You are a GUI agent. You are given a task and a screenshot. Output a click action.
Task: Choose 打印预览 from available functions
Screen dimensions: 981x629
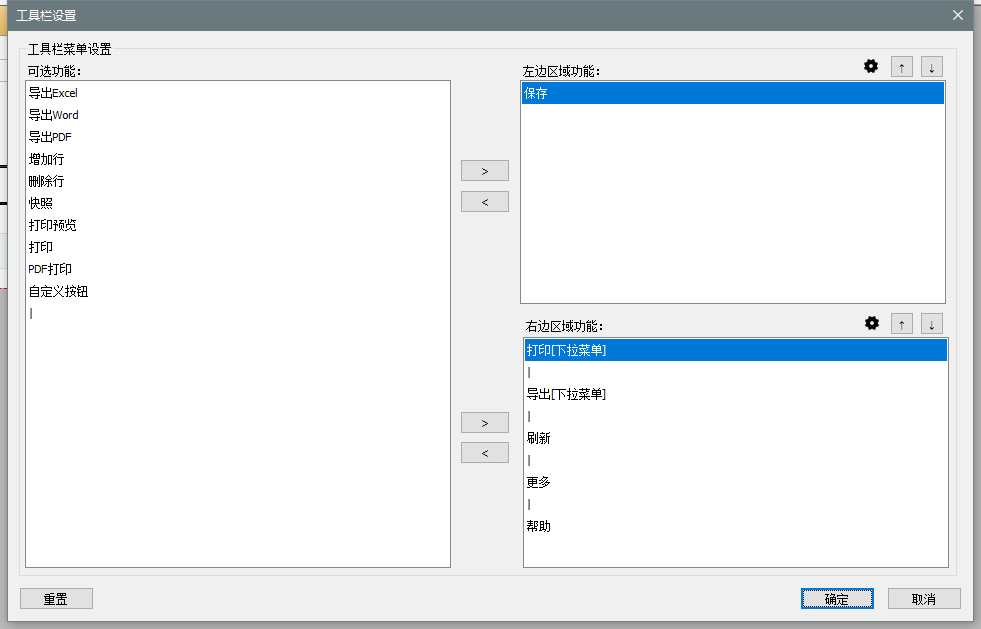53,225
